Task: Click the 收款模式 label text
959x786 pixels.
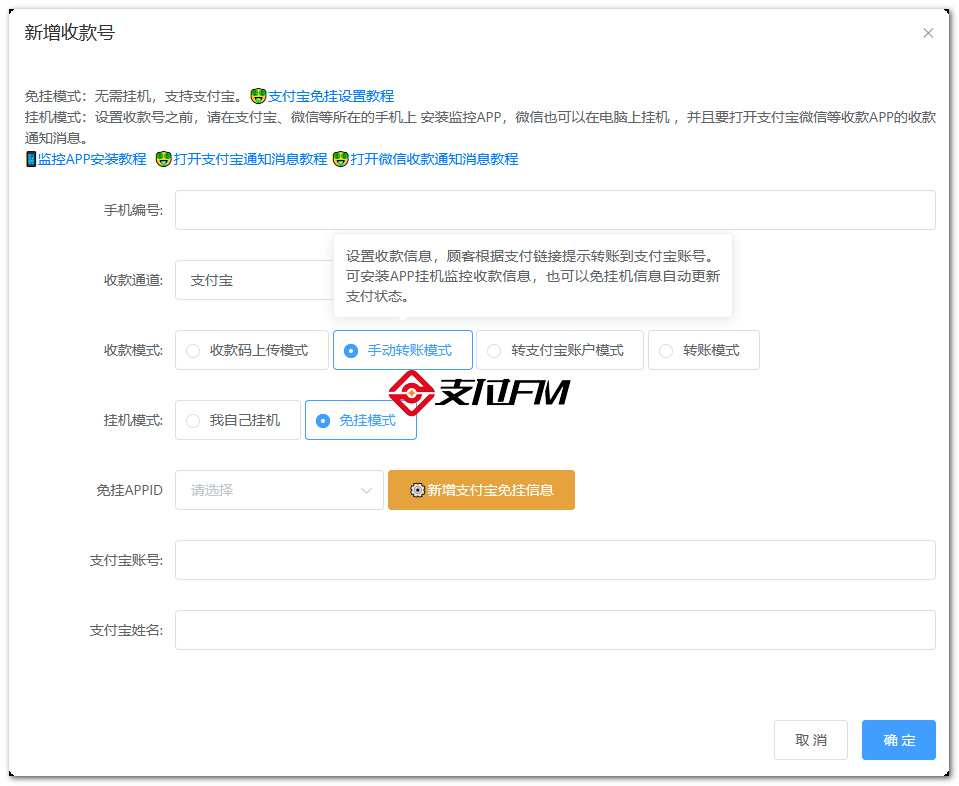Action: [133, 350]
